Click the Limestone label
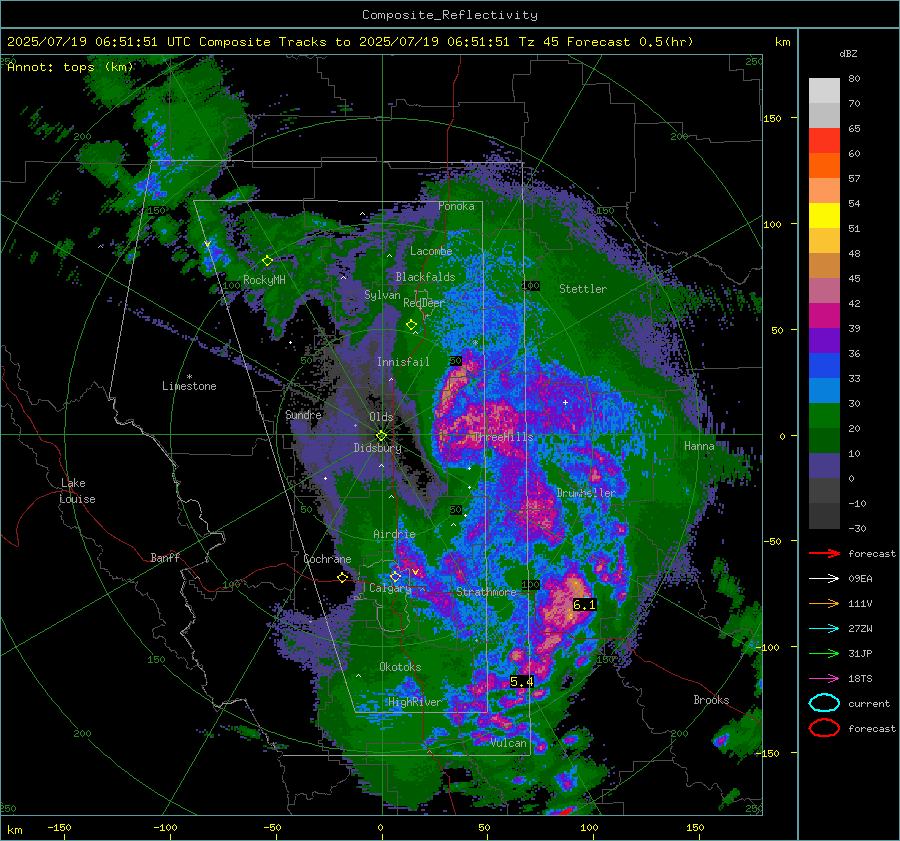Viewport: 900px width, 841px height. click(x=189, y=386)
